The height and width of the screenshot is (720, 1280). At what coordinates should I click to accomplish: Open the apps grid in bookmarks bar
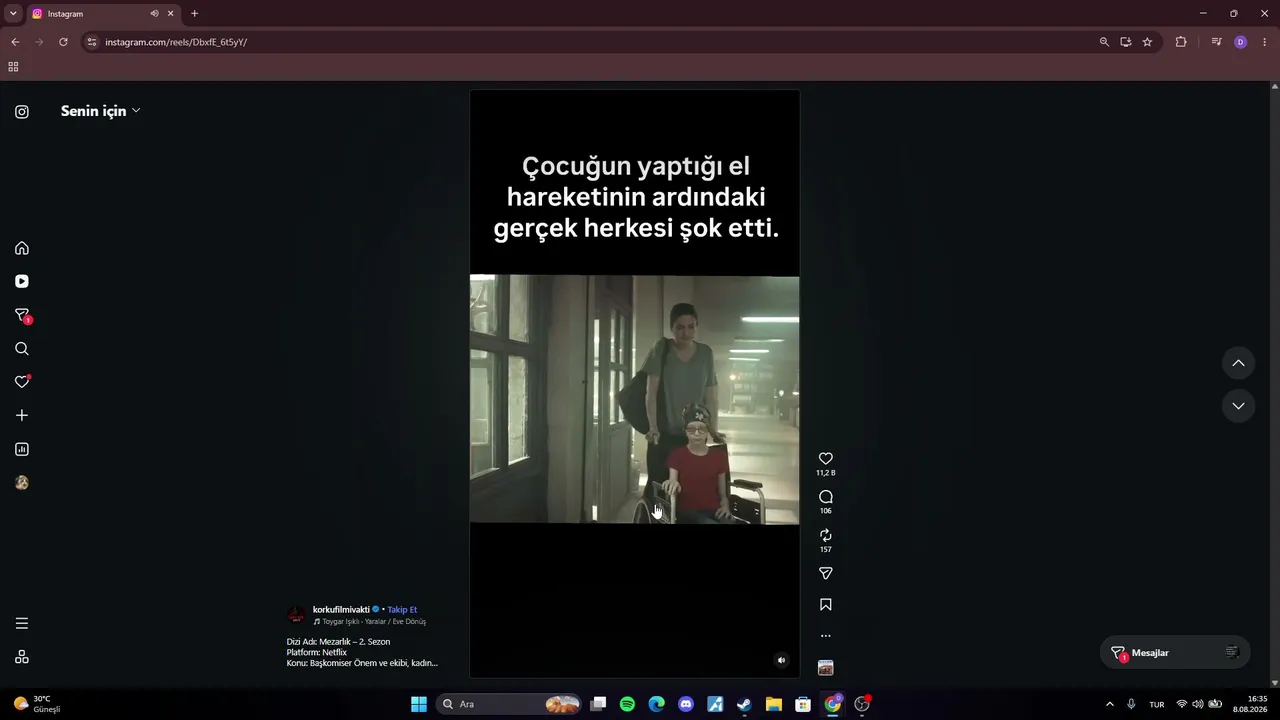[13, 67]
